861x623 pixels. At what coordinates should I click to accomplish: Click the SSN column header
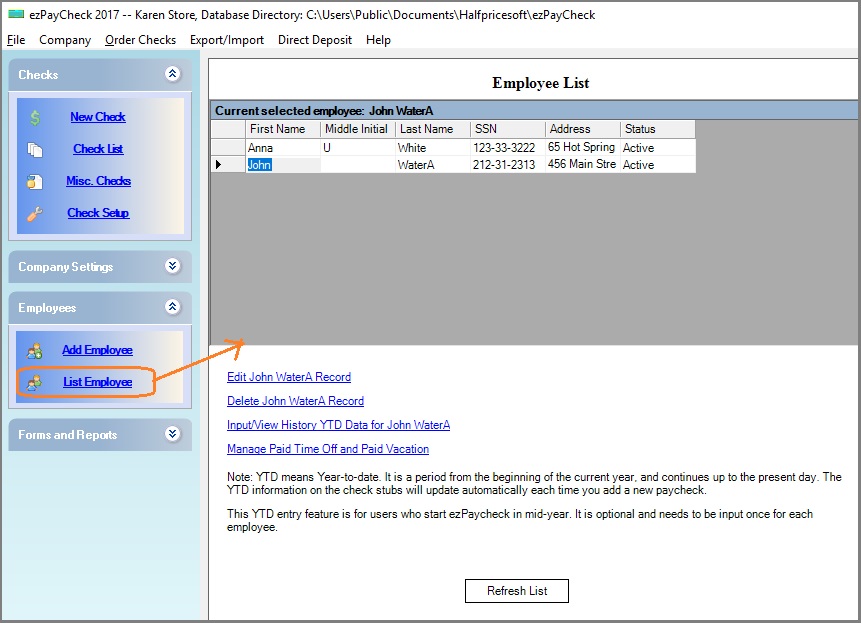(x=507, y=129)
